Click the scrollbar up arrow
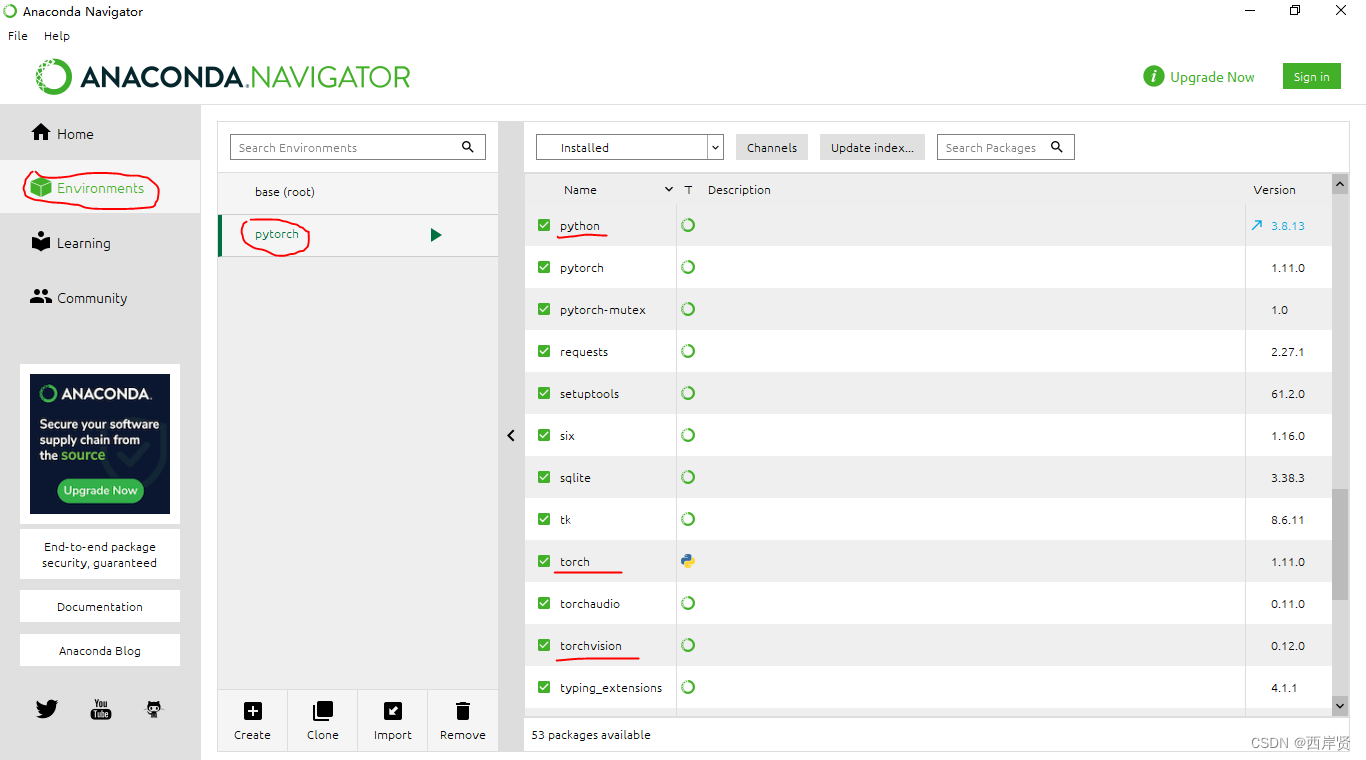 (1340, 183)
